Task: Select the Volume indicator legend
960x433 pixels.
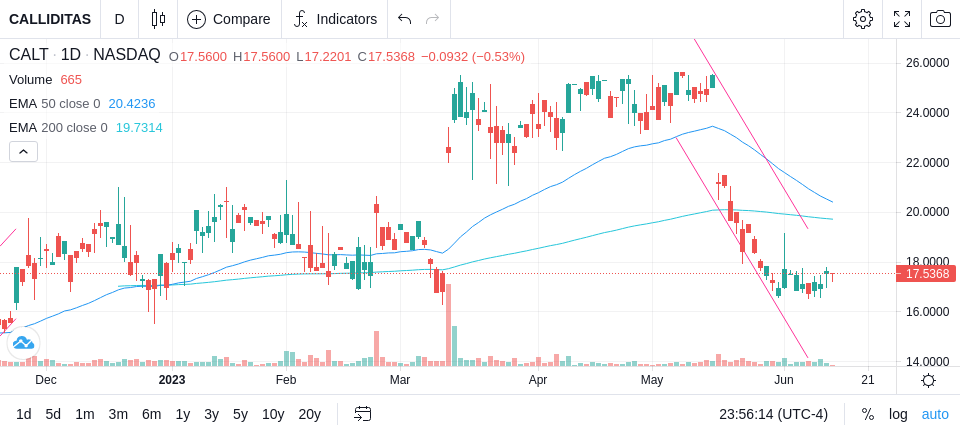Action: pos(31,80)
